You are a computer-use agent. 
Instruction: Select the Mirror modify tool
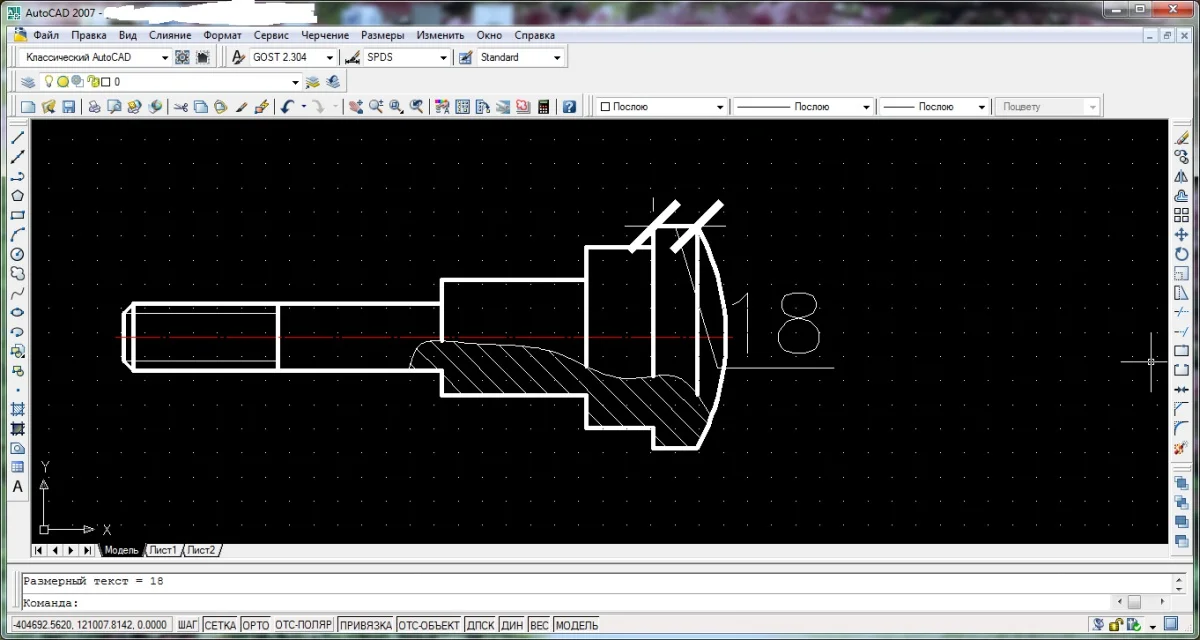tap(1181, 176)
